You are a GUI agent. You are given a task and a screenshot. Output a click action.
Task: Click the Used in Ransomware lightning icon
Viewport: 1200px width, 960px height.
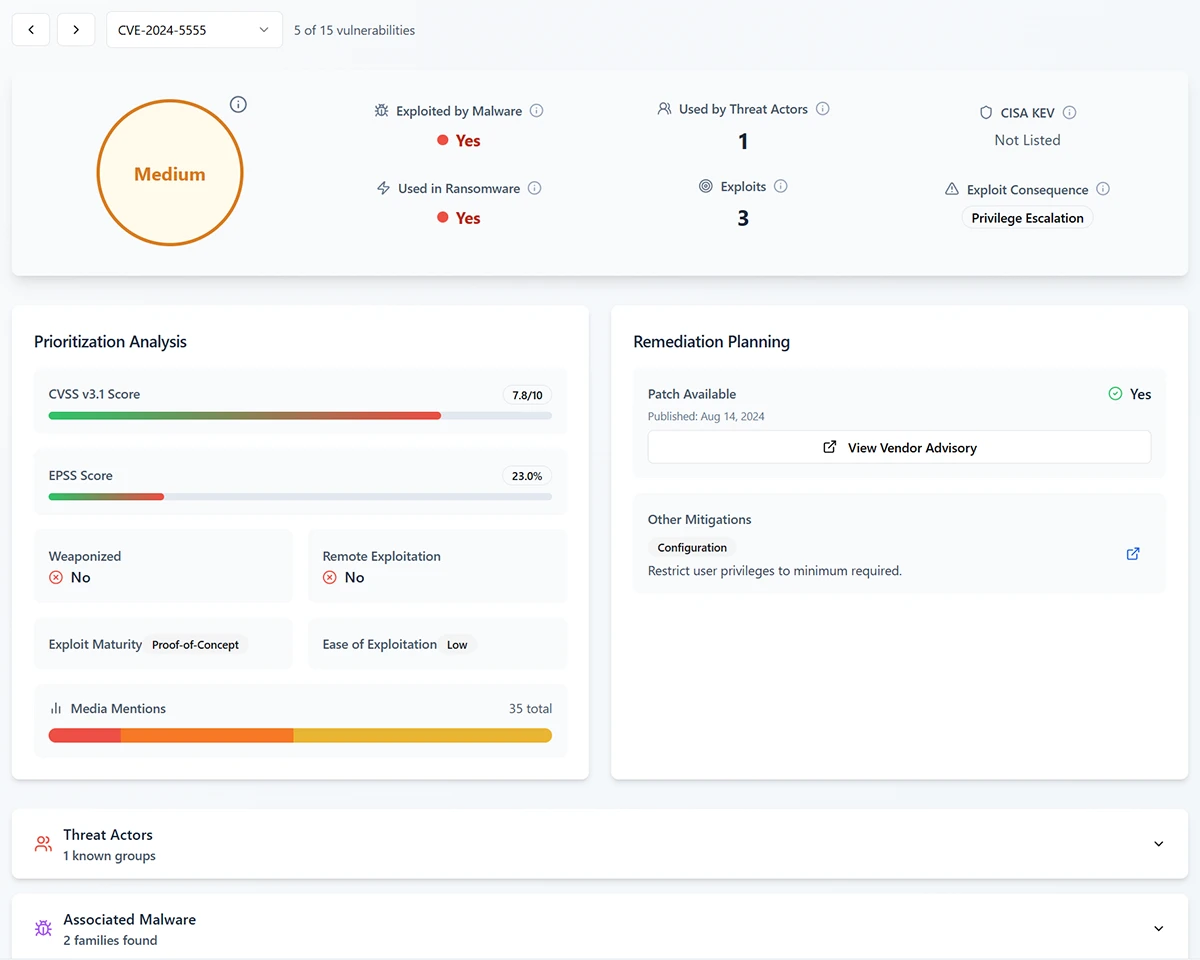382,188
